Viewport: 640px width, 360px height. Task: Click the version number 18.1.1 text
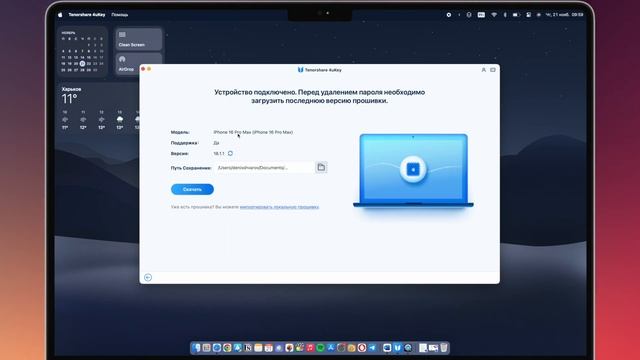pyautogui.click(x=219, y=153)
